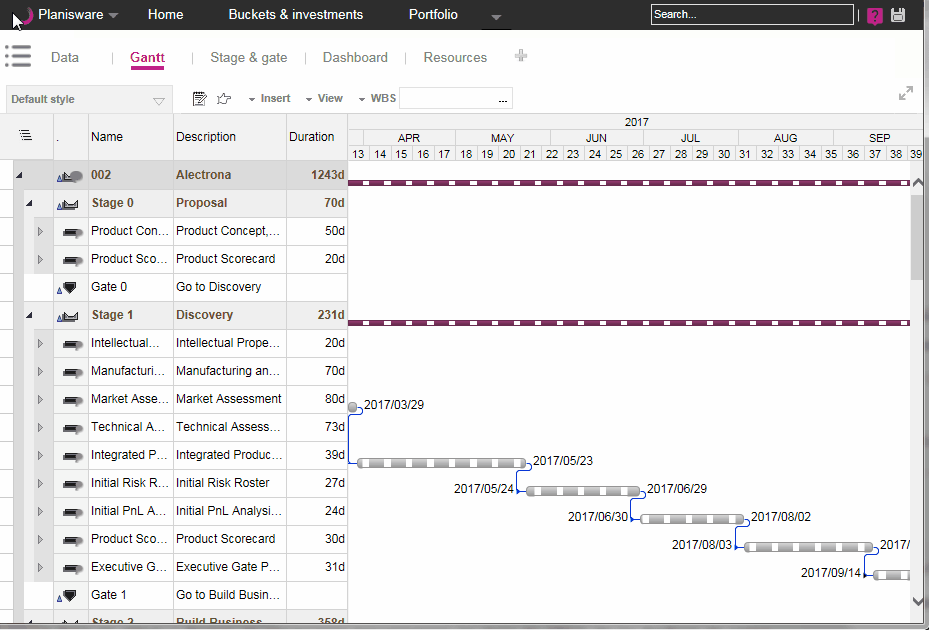The image size is (929, 630).
Task: Expand the Initial Risk Roster row
Action: point(40,483)
